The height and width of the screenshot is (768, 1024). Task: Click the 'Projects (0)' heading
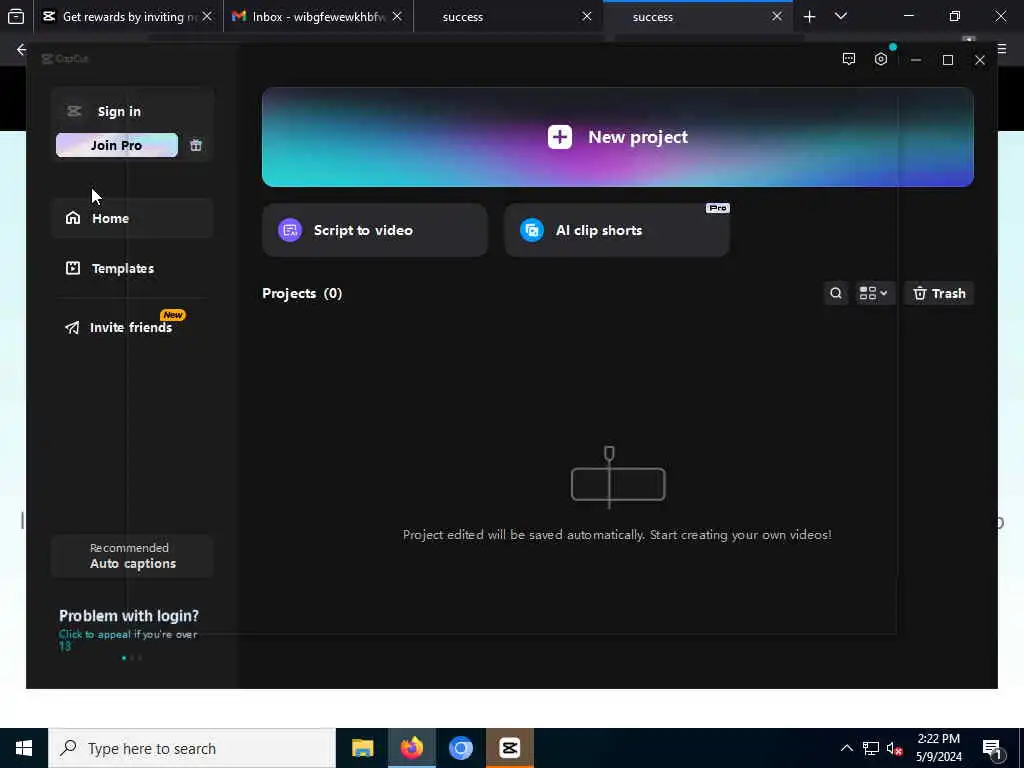coord(302,293)
